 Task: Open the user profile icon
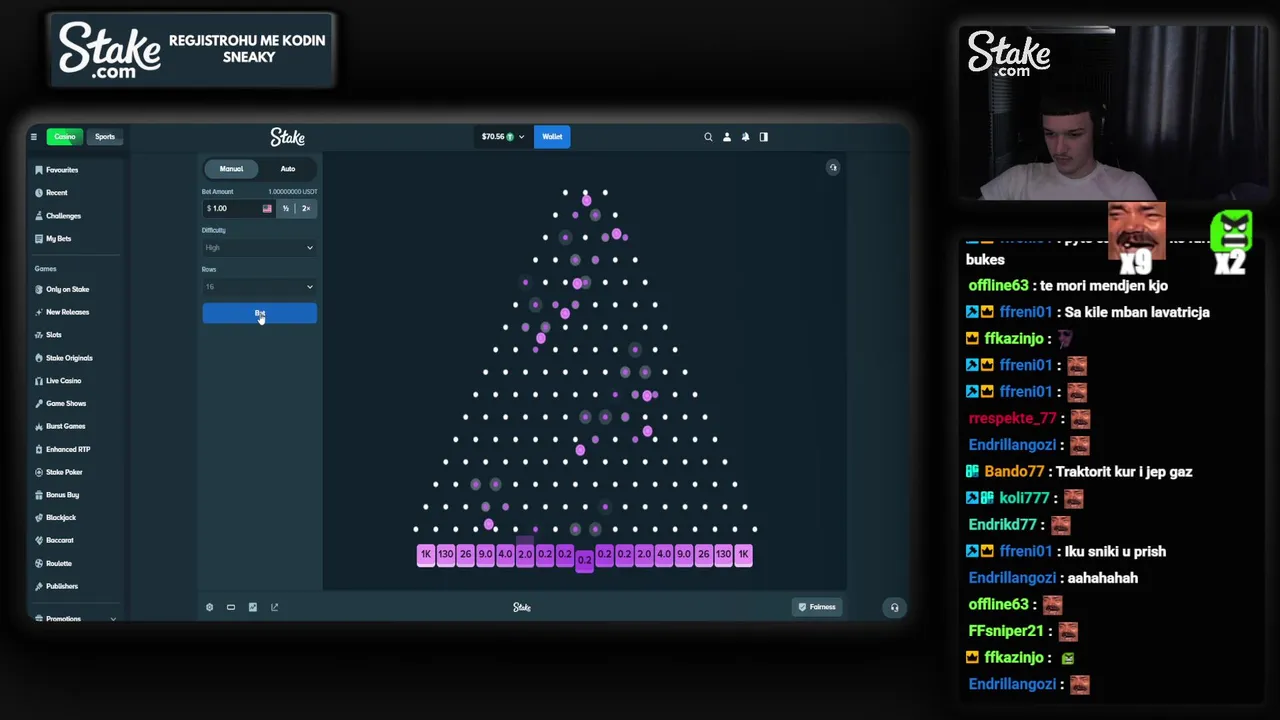(x=727, y=137)
